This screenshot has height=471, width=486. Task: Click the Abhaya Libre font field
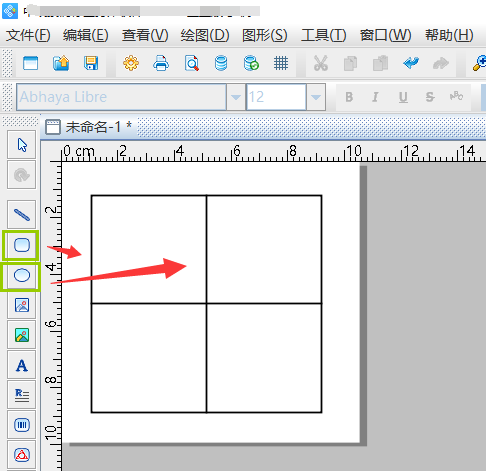121,97
